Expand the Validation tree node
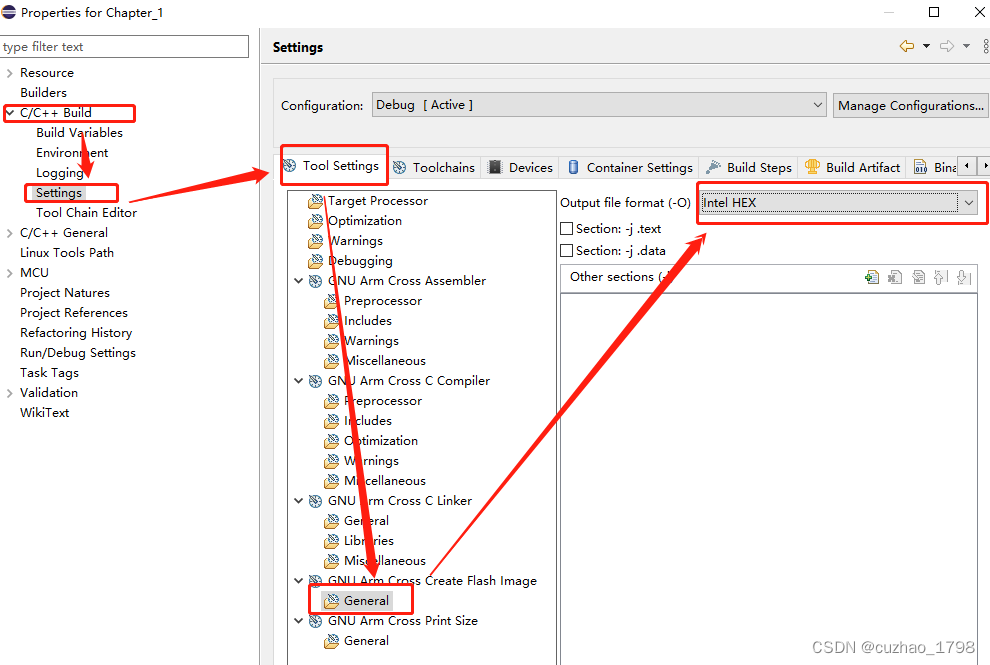The height and width of the screenshot is (665, 990). point(9,393)
